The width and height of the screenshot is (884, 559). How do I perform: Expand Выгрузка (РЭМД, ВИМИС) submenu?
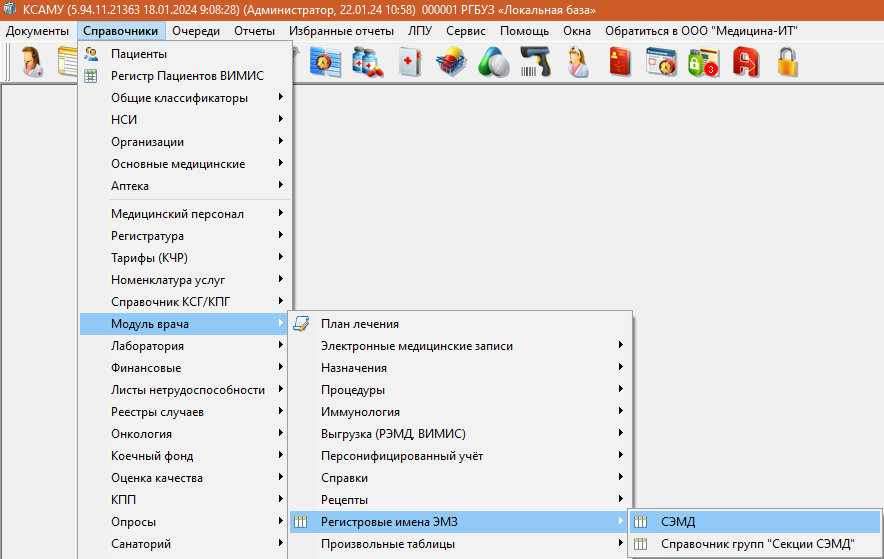click(393, 434)
